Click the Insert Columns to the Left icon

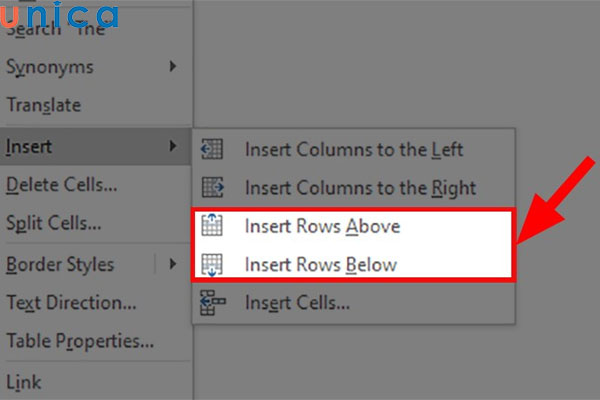tap(212, 149)
